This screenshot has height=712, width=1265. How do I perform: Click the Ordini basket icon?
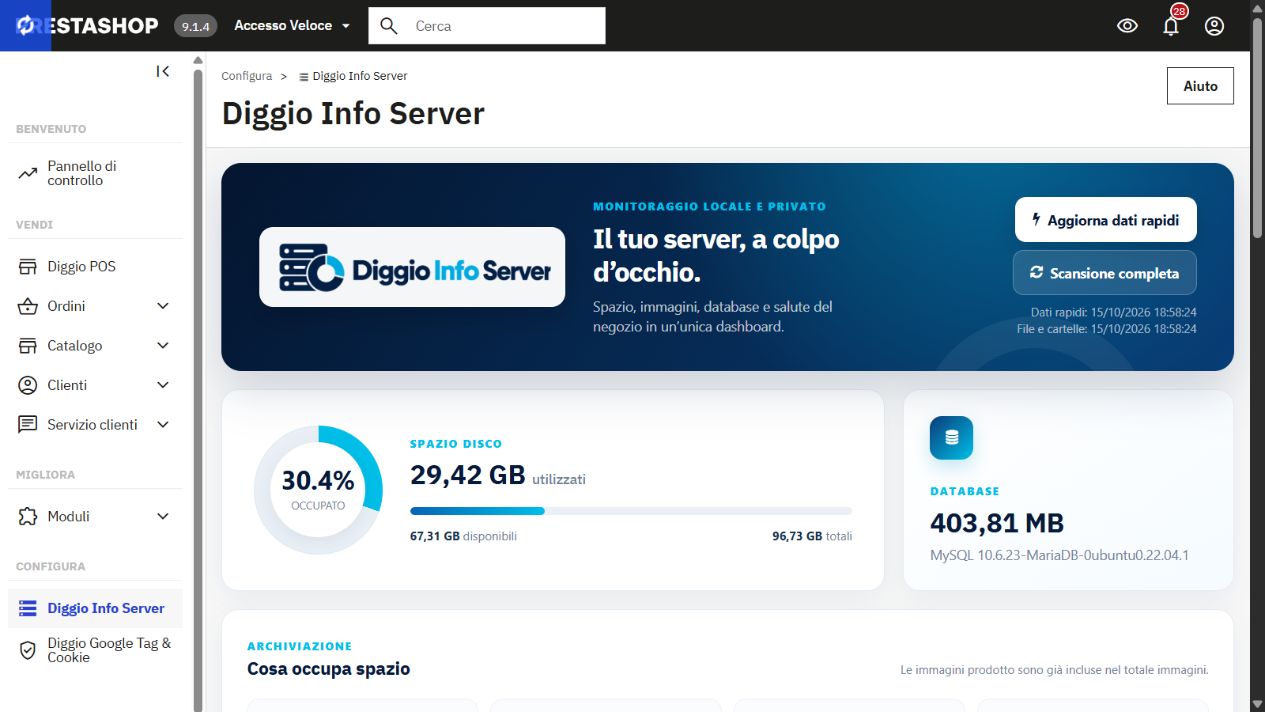28,306
